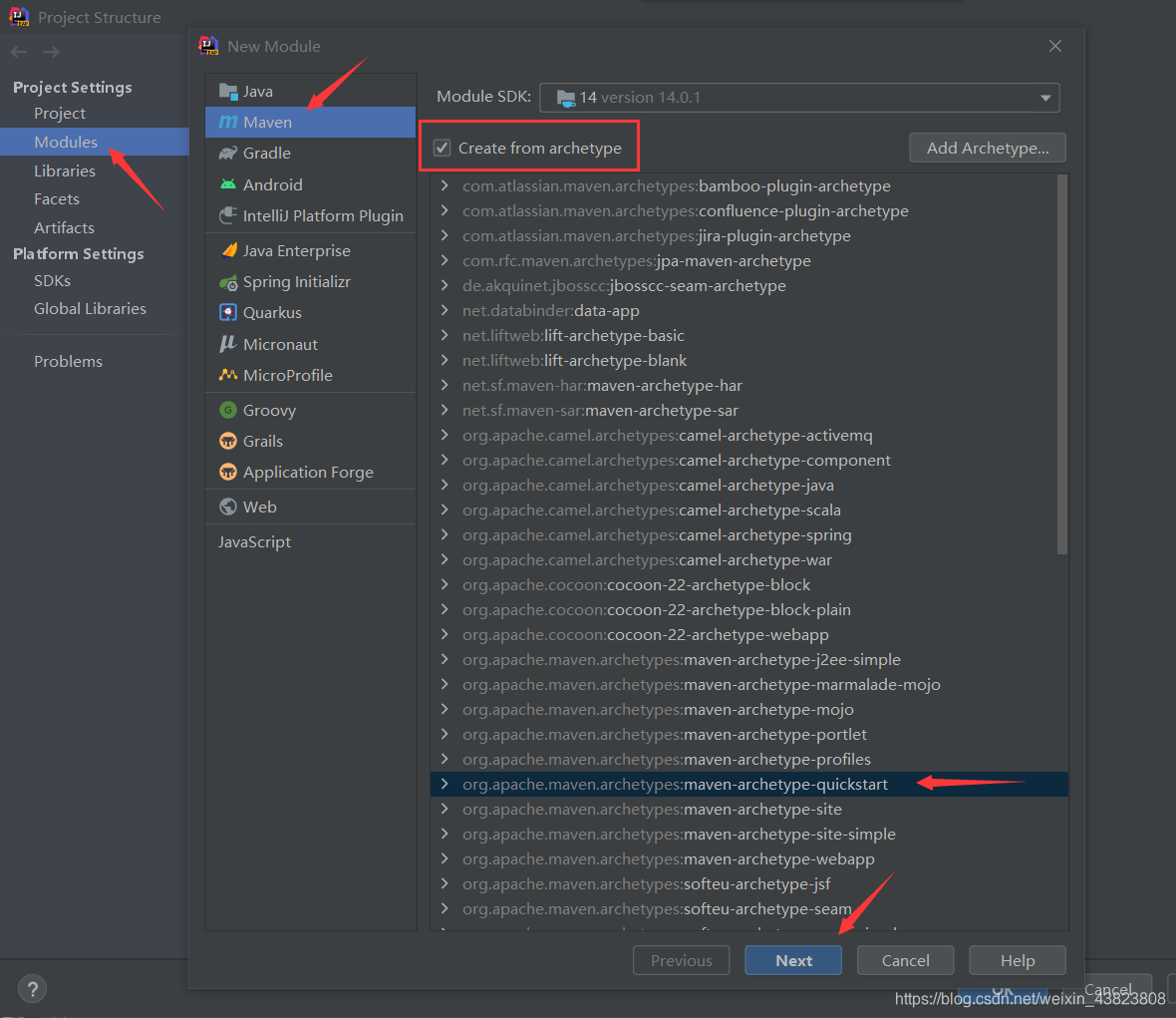This screenshot has height=1018, width=1176.
Task: Expand the camel-archetype-spring node
Action: point(444,534)
